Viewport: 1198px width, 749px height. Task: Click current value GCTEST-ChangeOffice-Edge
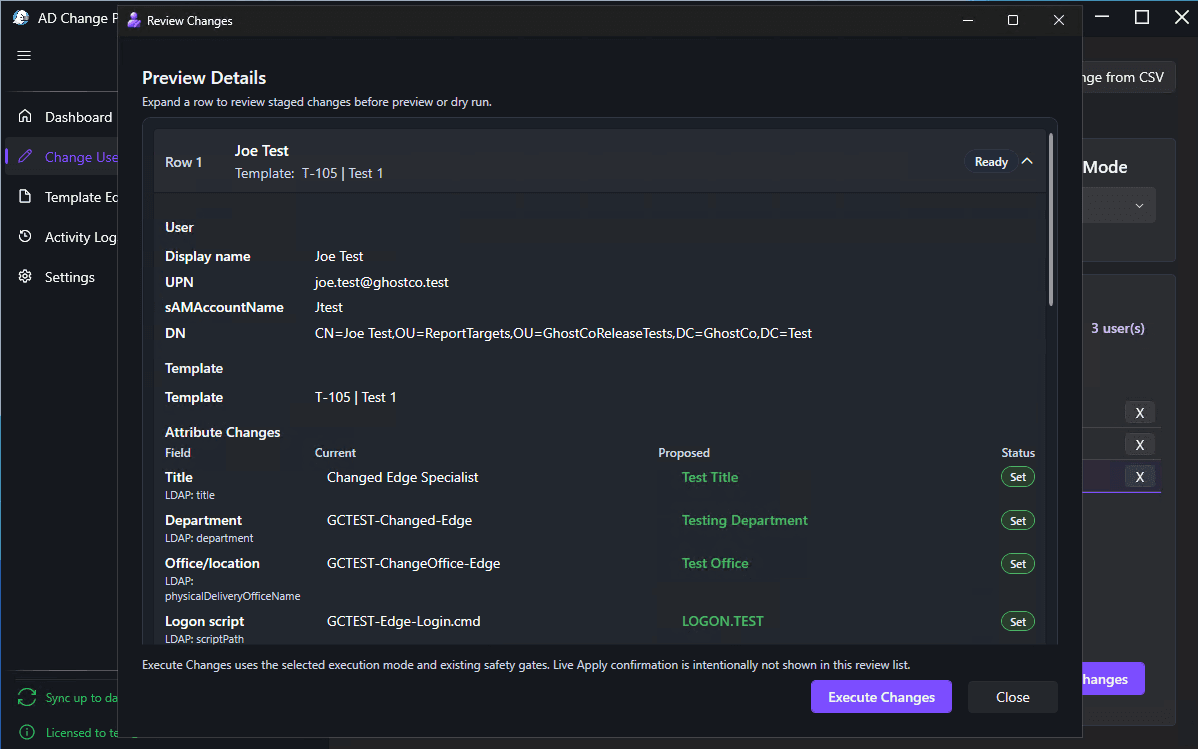(x=413, y=563)
